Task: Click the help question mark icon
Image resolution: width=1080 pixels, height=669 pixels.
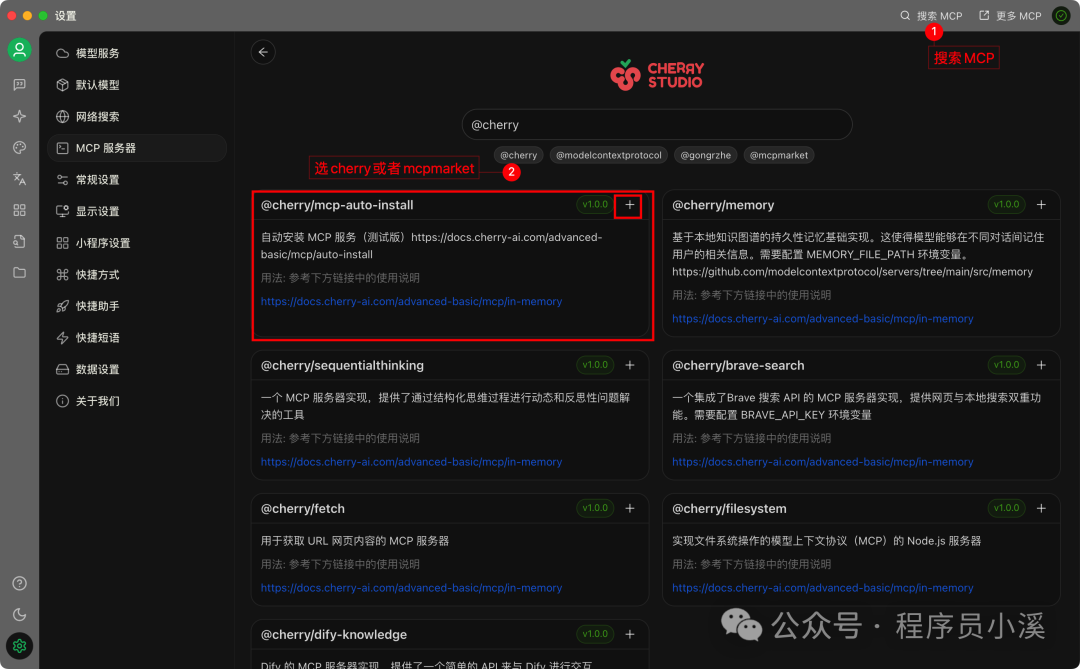Action: coord(19,584)
